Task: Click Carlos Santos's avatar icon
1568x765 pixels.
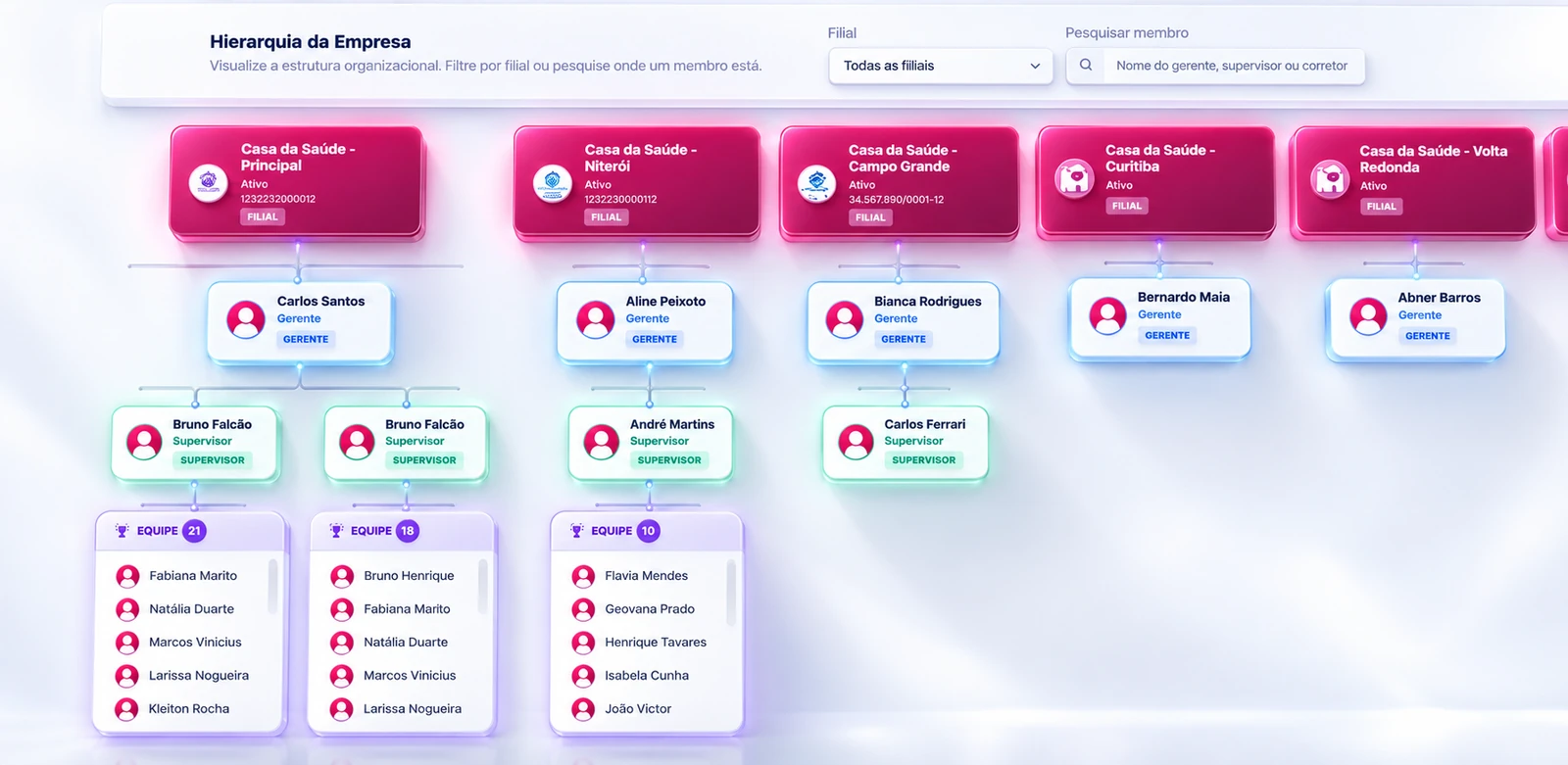Action: pos(246,319)
